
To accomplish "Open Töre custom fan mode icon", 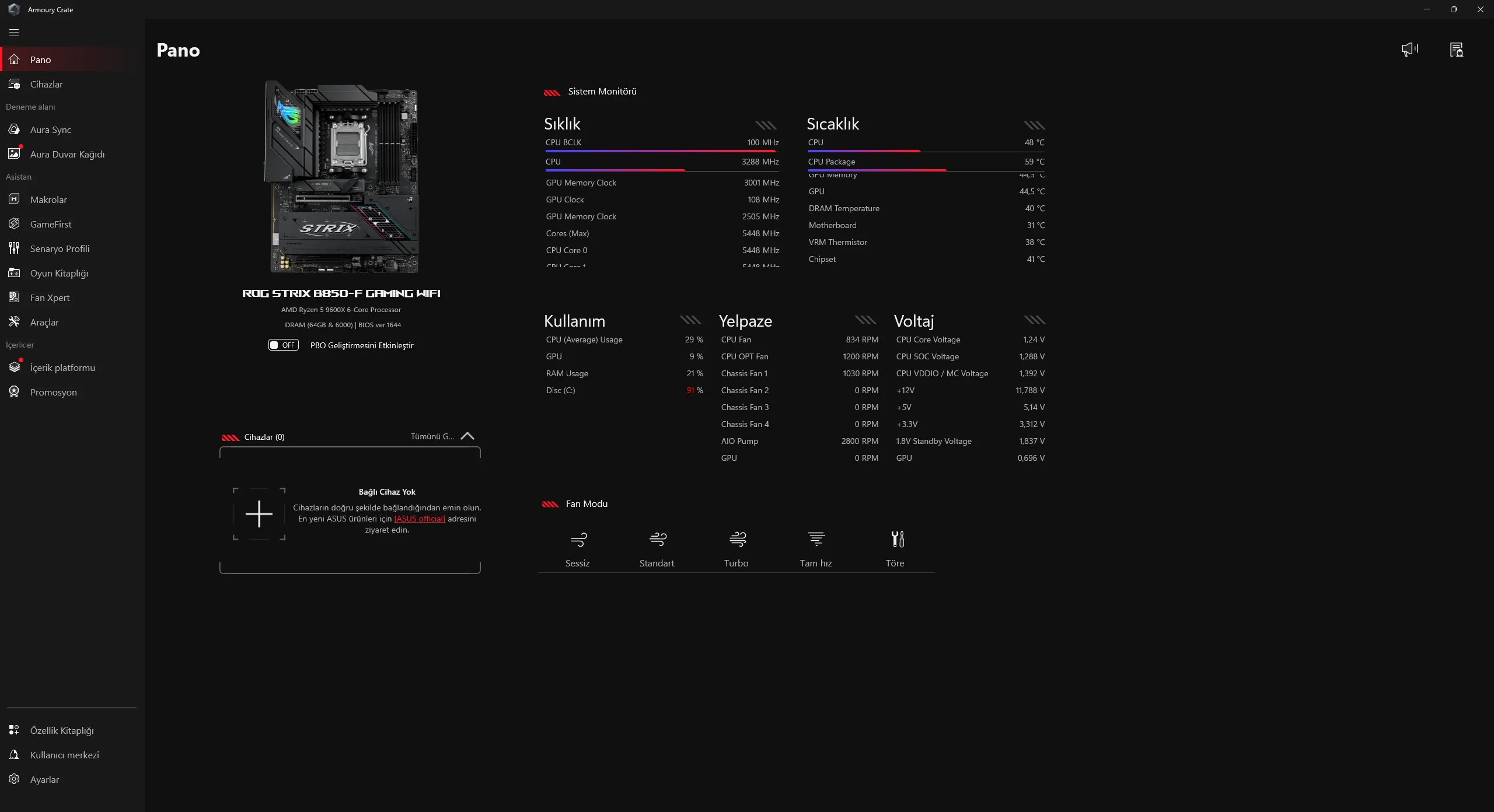I will click(x=897, y=540).
